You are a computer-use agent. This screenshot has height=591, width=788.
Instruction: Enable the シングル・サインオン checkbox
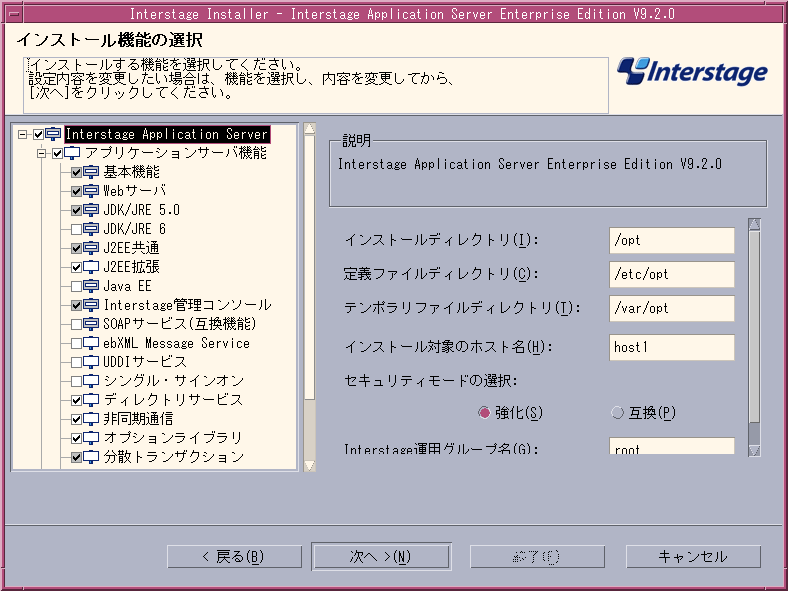(x=76, y=381)
